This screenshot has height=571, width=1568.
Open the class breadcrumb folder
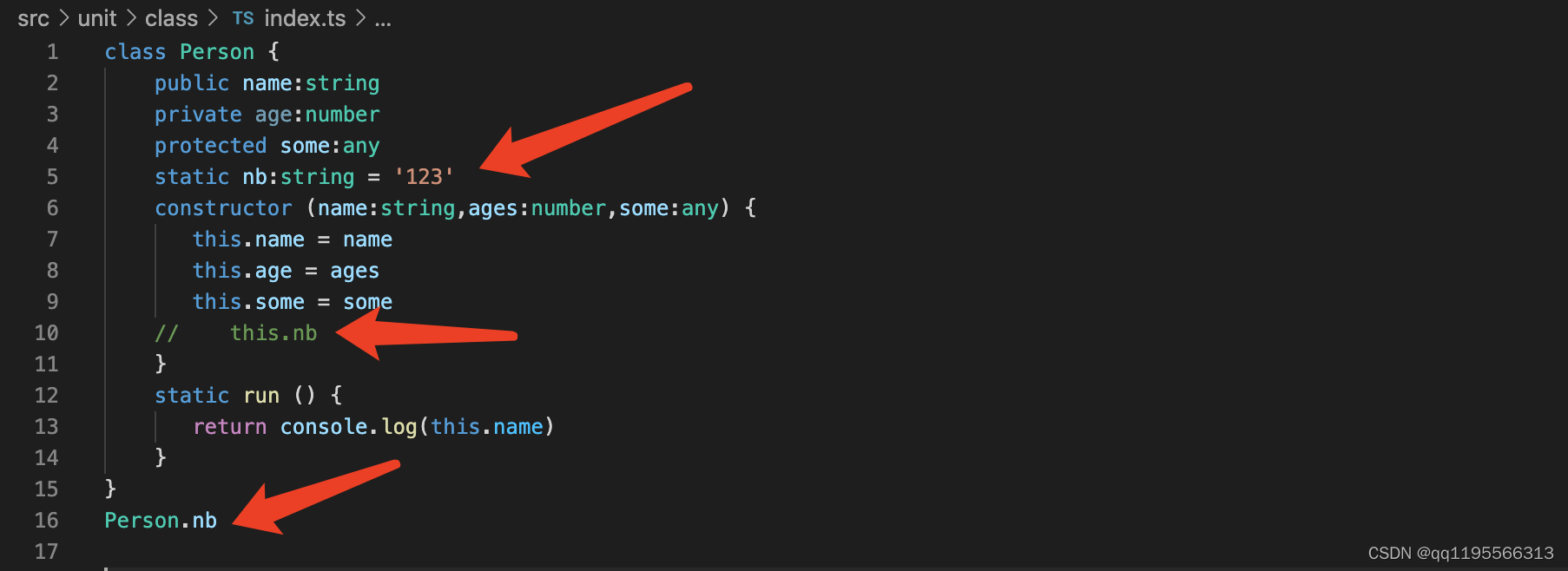[x=172, y=18]
